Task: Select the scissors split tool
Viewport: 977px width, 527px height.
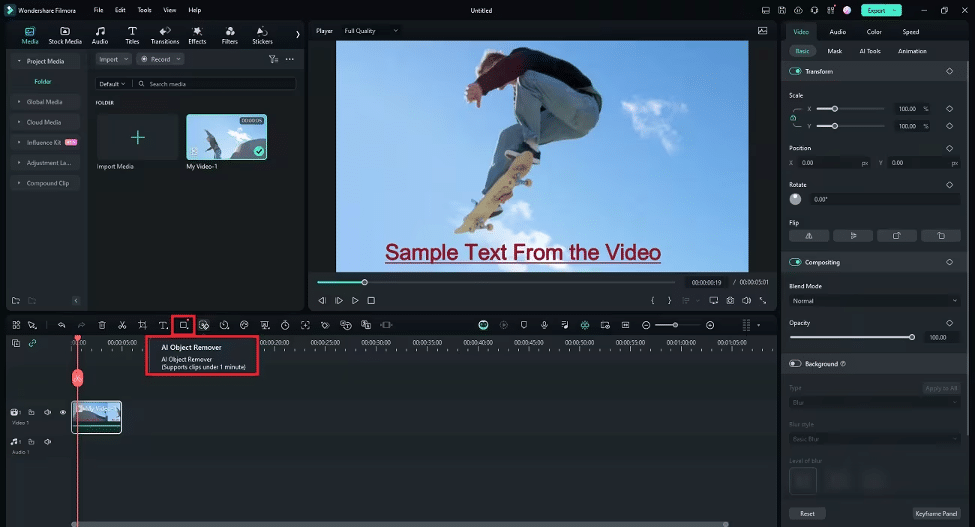Action: click(122, 325)
